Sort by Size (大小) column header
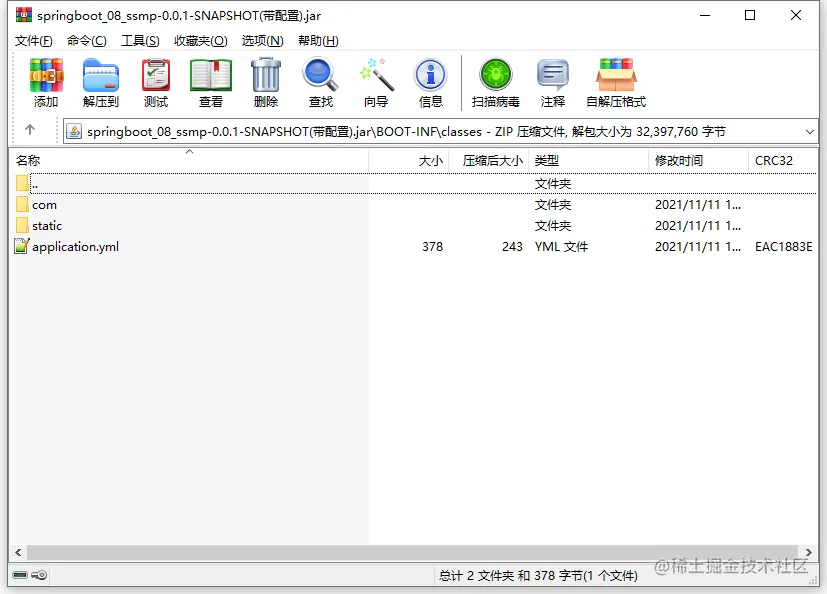 [409, 160]
